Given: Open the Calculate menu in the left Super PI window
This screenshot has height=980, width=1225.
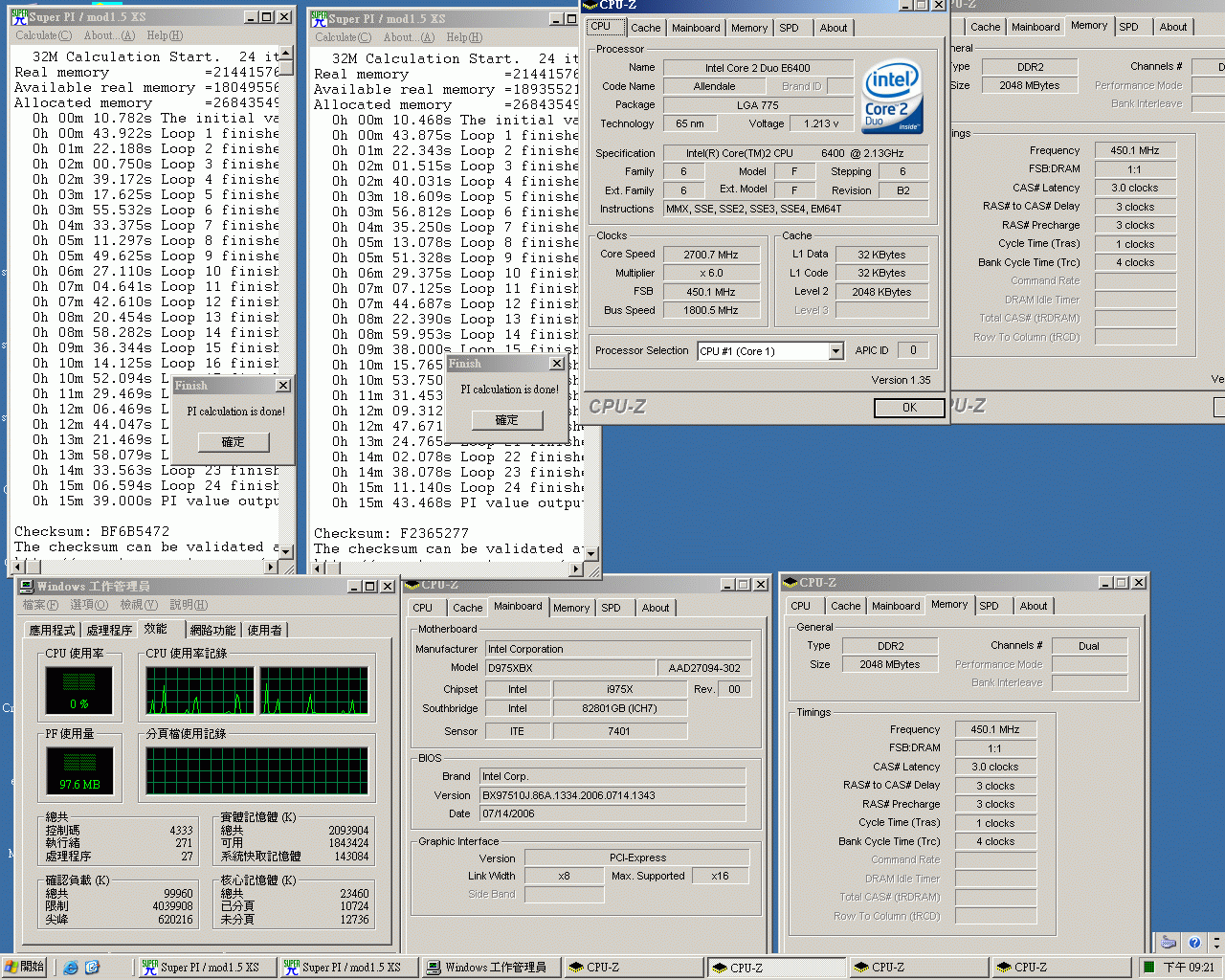Looking at the screenshot, I should click(x=43, y=35).
